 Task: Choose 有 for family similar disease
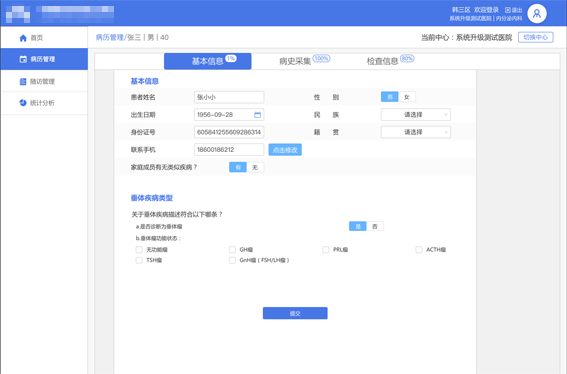coord(238,167)
